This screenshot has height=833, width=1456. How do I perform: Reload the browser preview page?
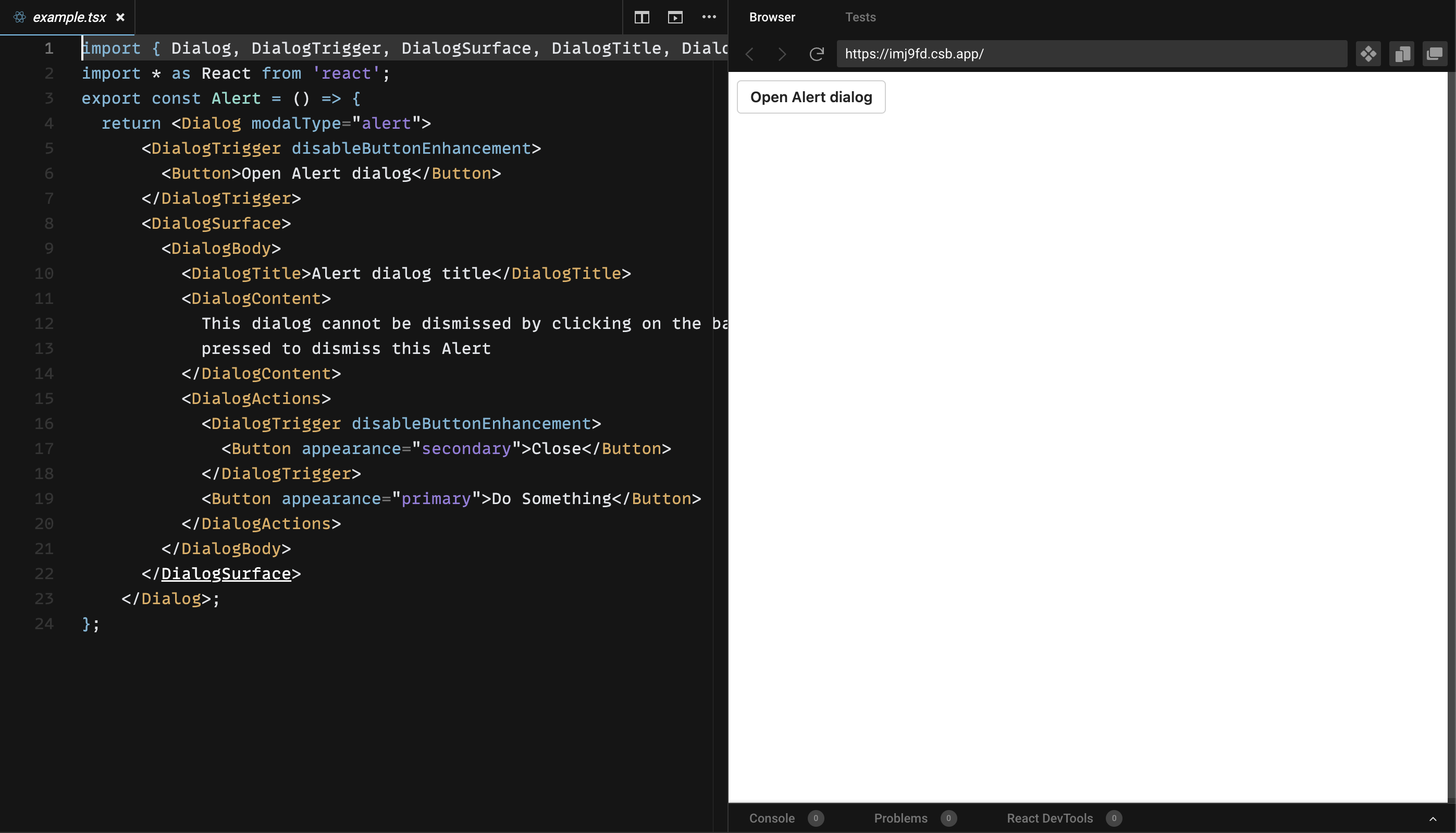[816, 54]
